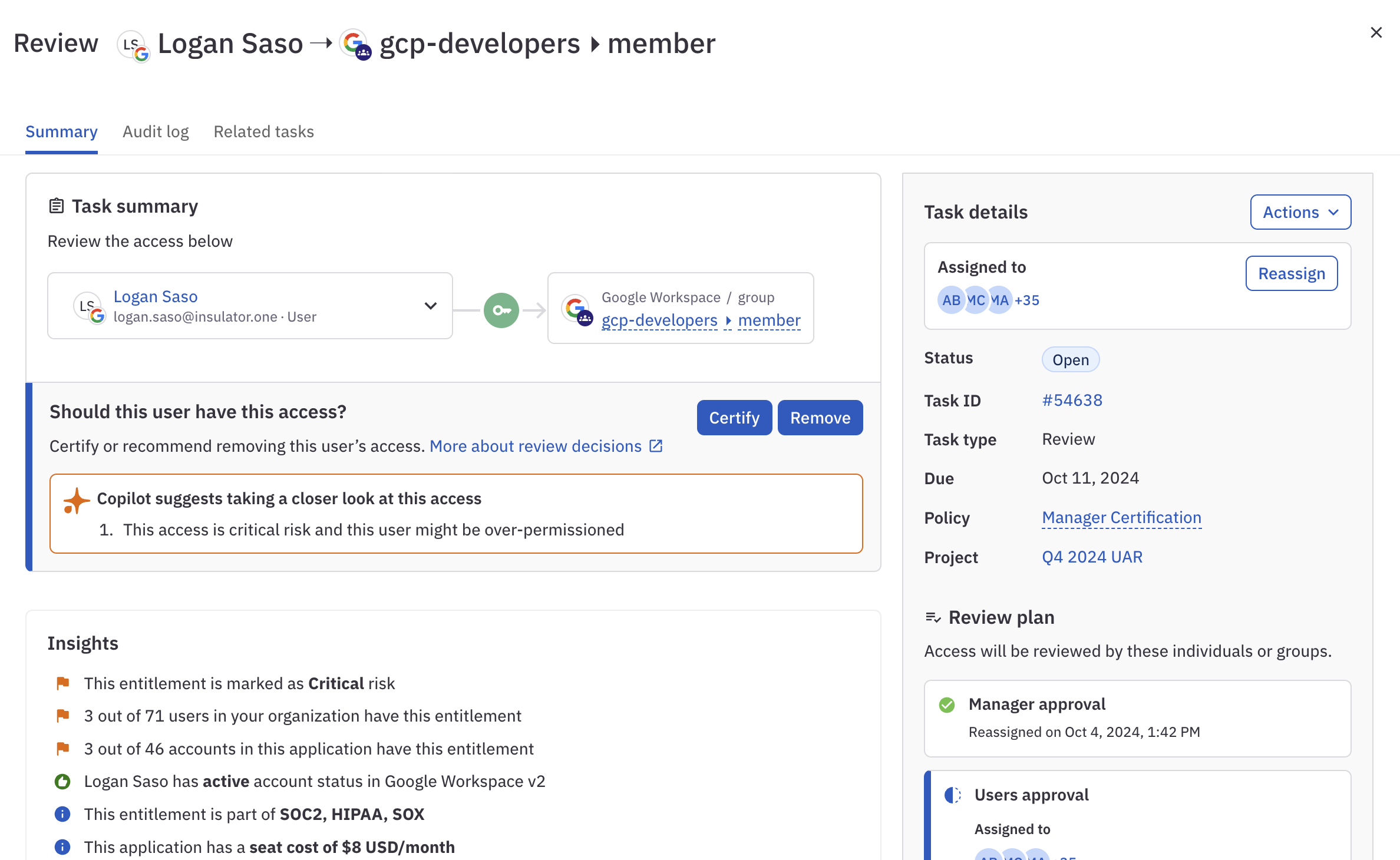Click the Task ID #54638 link
Screen dimensions: 1400x860
tap(1072, 399)
